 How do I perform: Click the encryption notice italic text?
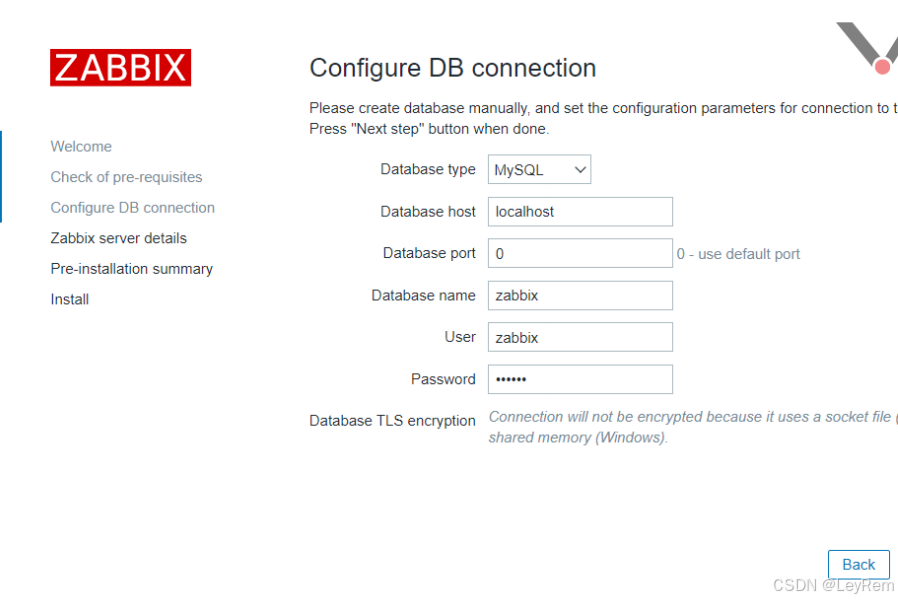[693, 427]
